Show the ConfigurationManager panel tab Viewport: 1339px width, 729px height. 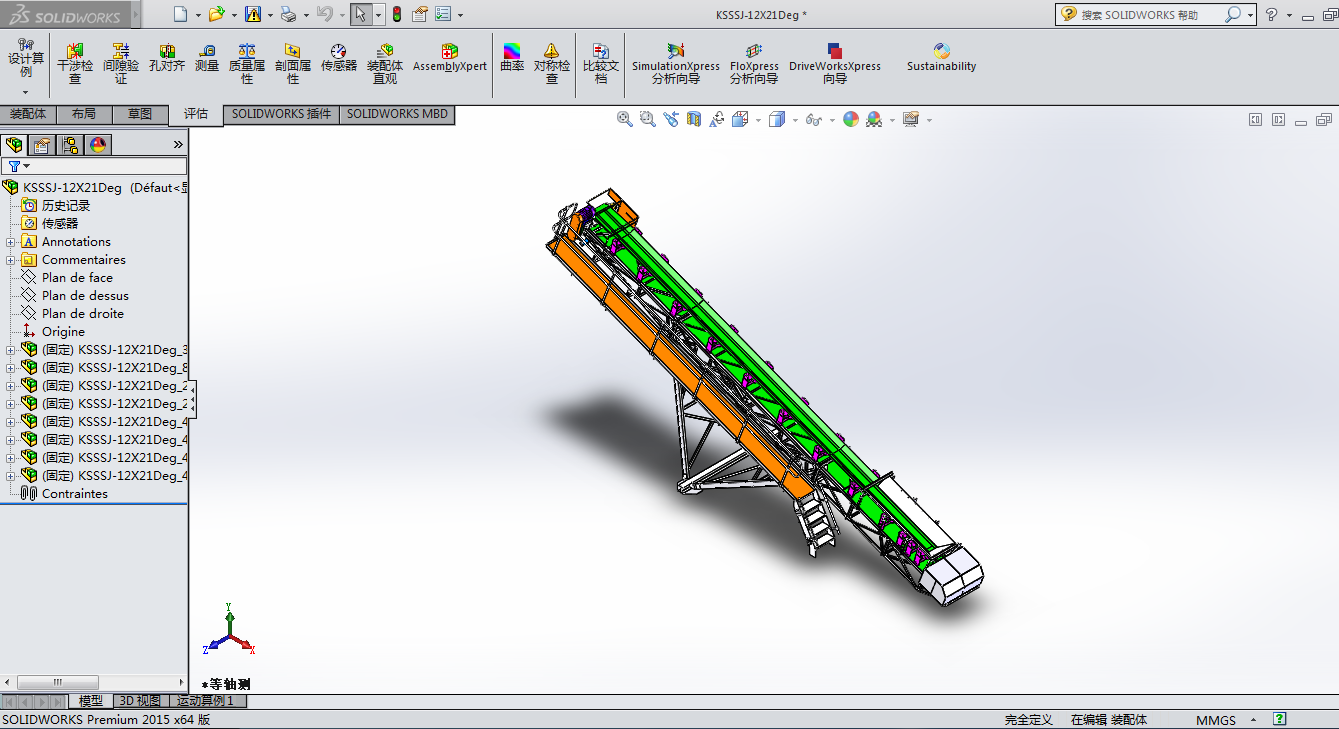point(70,145)
